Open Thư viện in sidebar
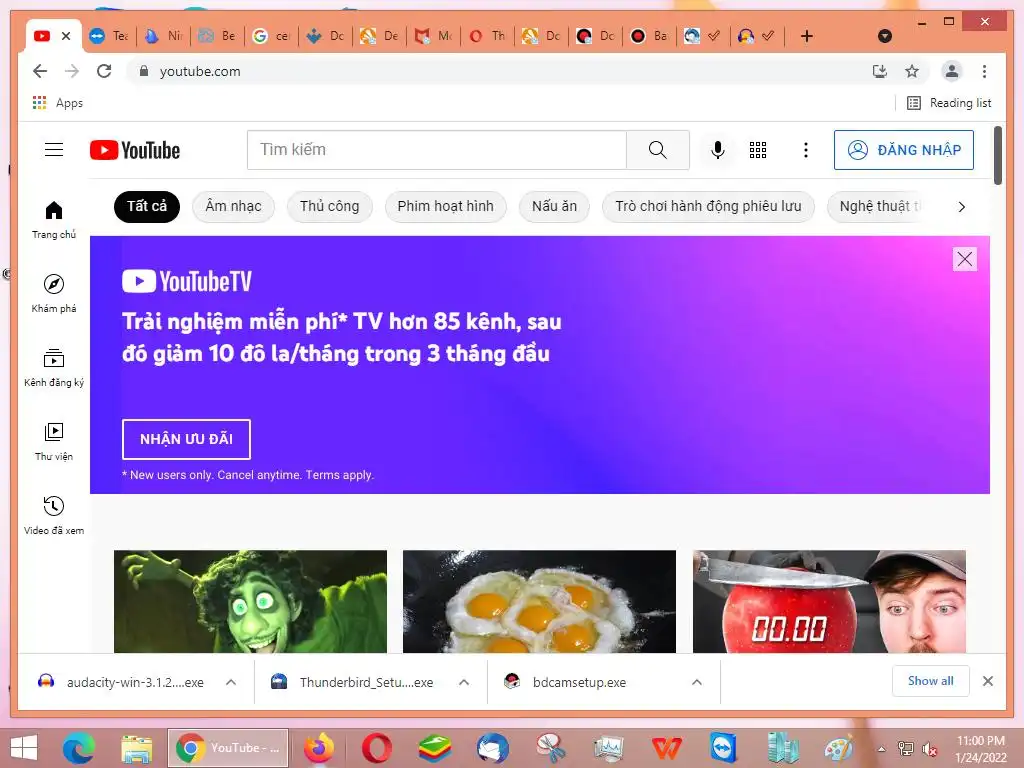 [x=54, y=442]
